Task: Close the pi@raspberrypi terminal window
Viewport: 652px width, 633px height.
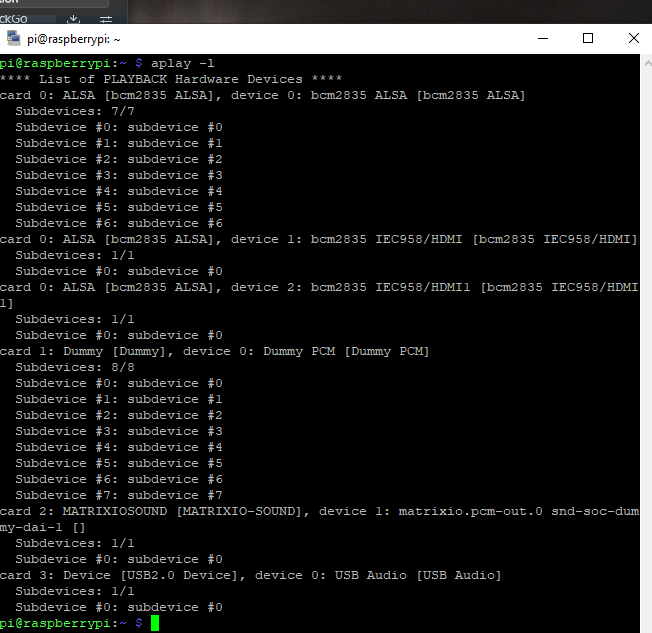Action: (x=633, y=39)
